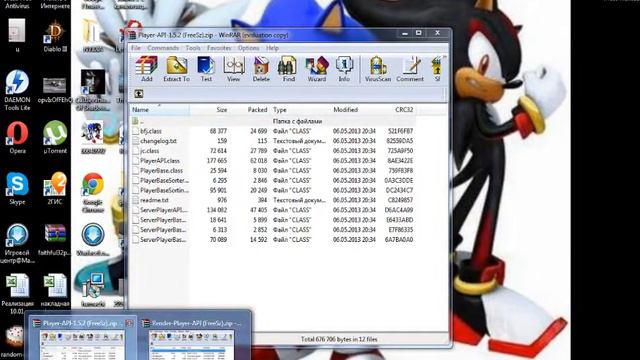The image size is (640, 360).
Task: Switch to Player-API-1.5.2 taskbar preview thumbnail
Action: [83, 338]
